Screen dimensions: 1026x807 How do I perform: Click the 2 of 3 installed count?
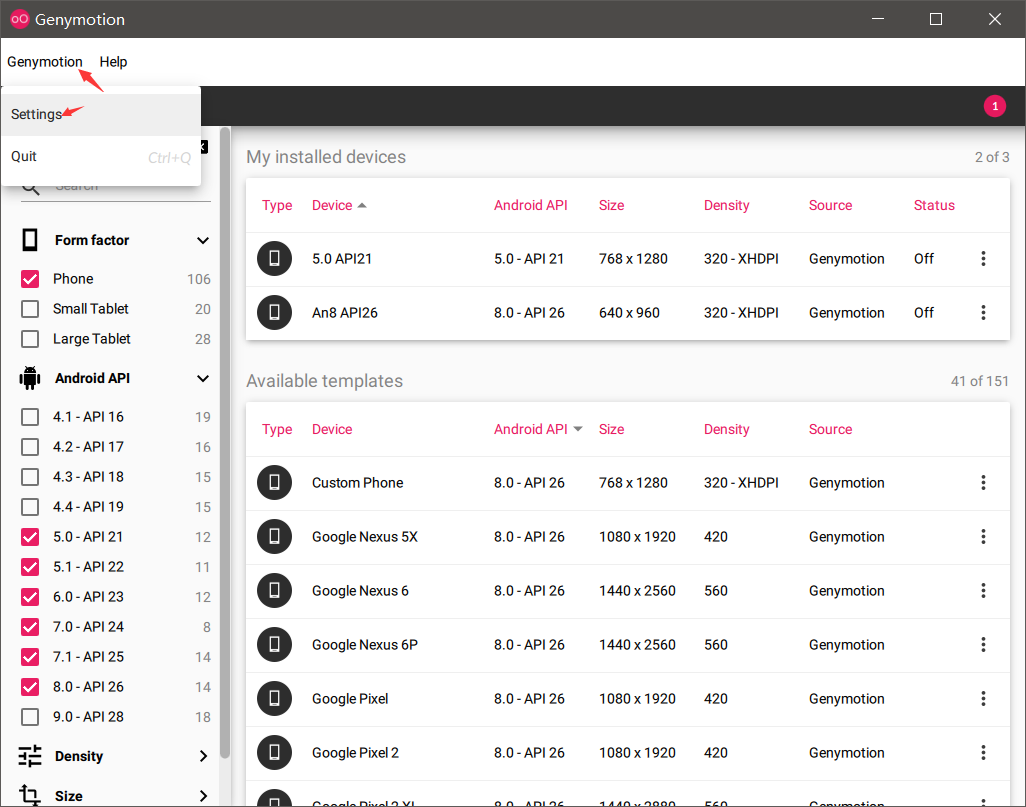point(992,157)
